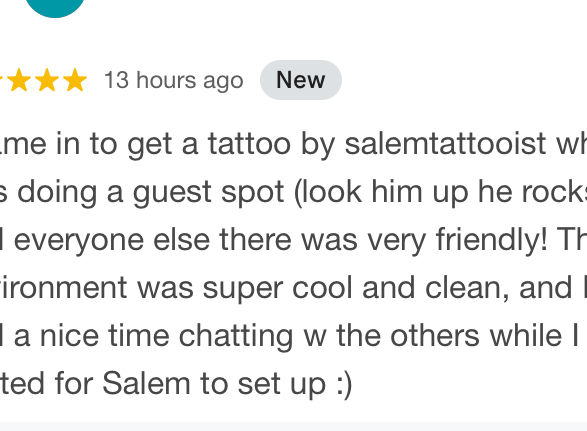Click the partially cut-off star at left edge
Image resolution: width=587 pixels, height=431 pixels.
point(1,80)
